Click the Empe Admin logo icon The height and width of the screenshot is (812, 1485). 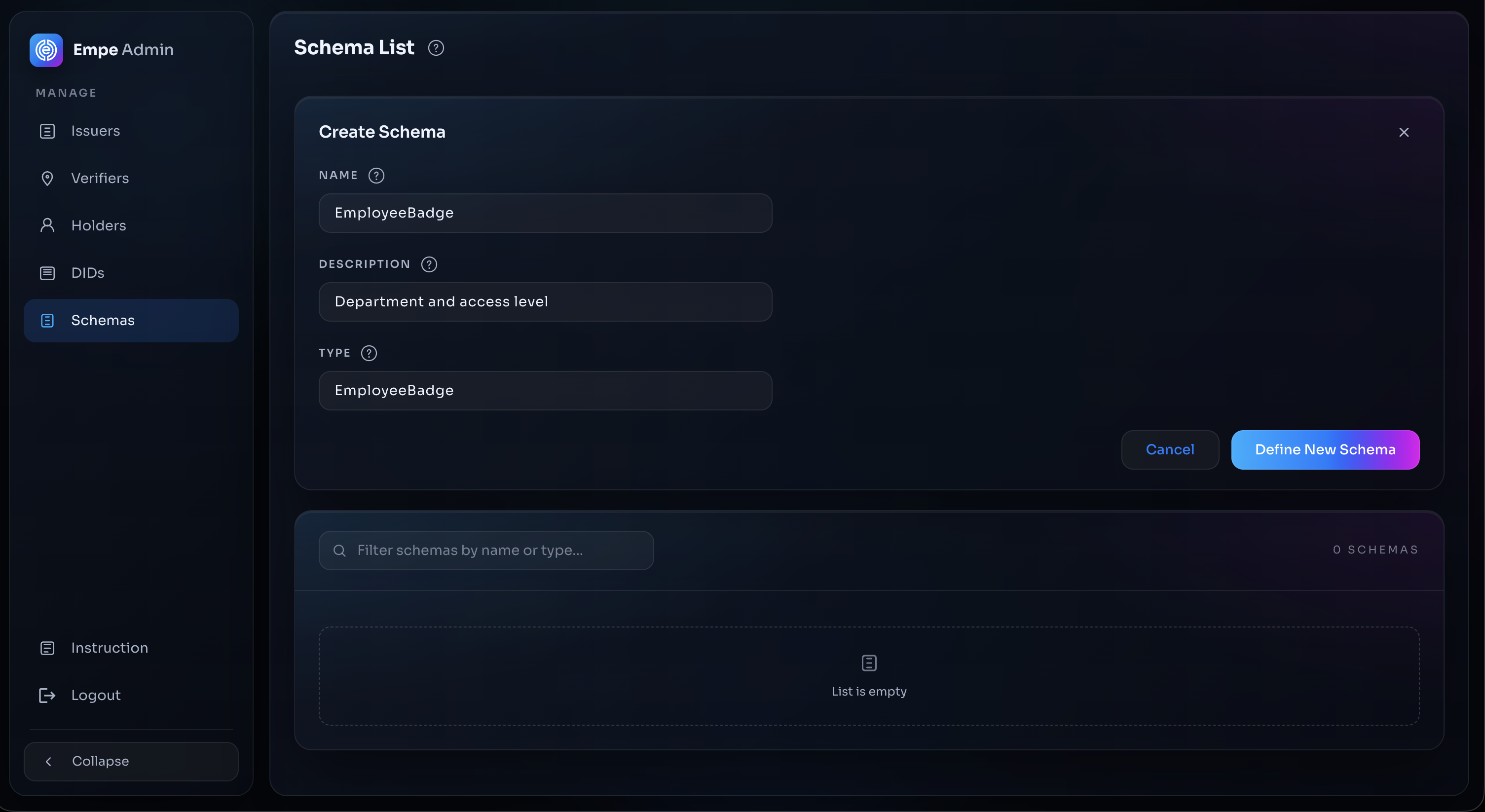tap(46, 50)
